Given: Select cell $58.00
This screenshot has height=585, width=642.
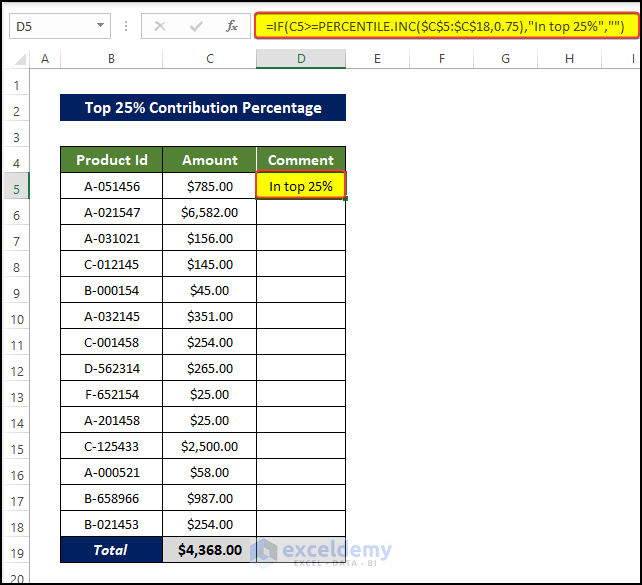Looking at the screenshot, I should (210, 472).
